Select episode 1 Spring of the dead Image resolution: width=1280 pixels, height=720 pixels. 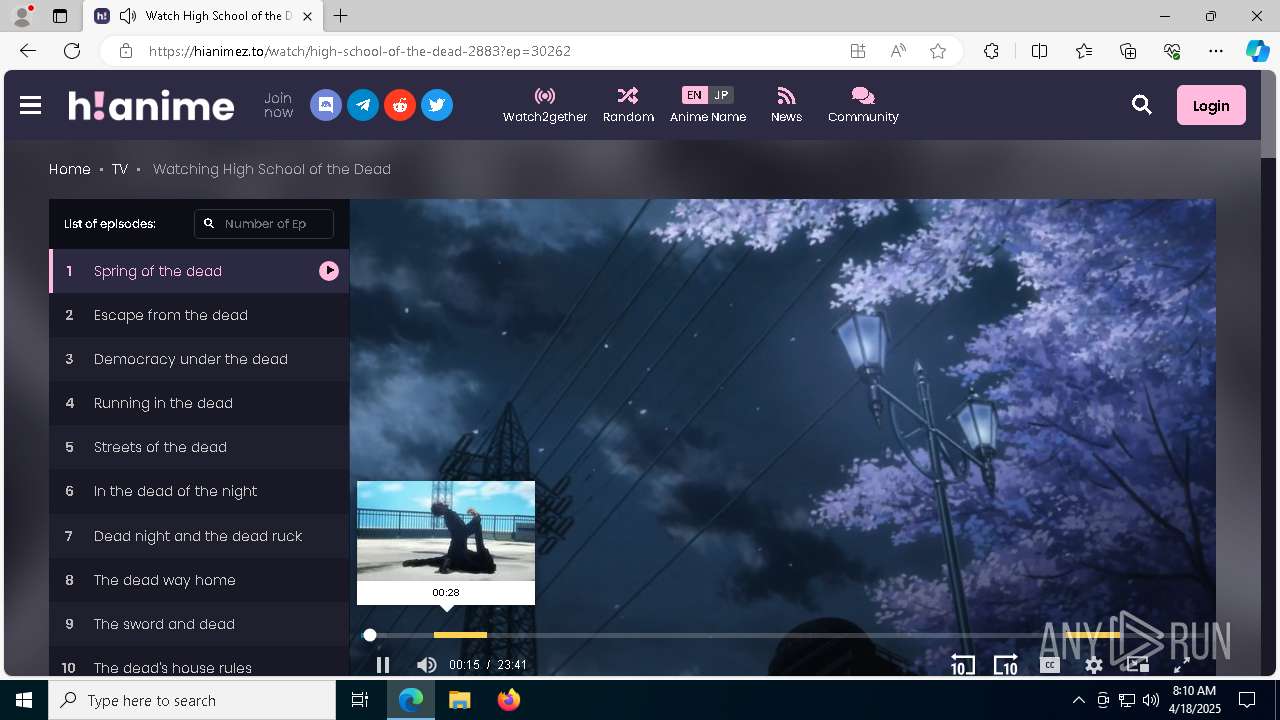(199, 271)
